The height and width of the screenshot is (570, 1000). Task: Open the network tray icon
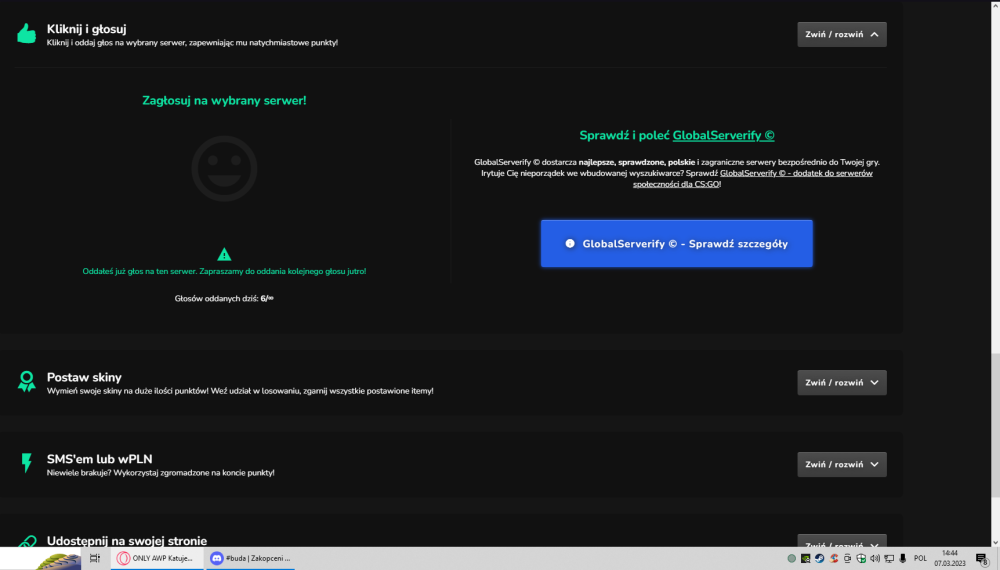(889, 559)
